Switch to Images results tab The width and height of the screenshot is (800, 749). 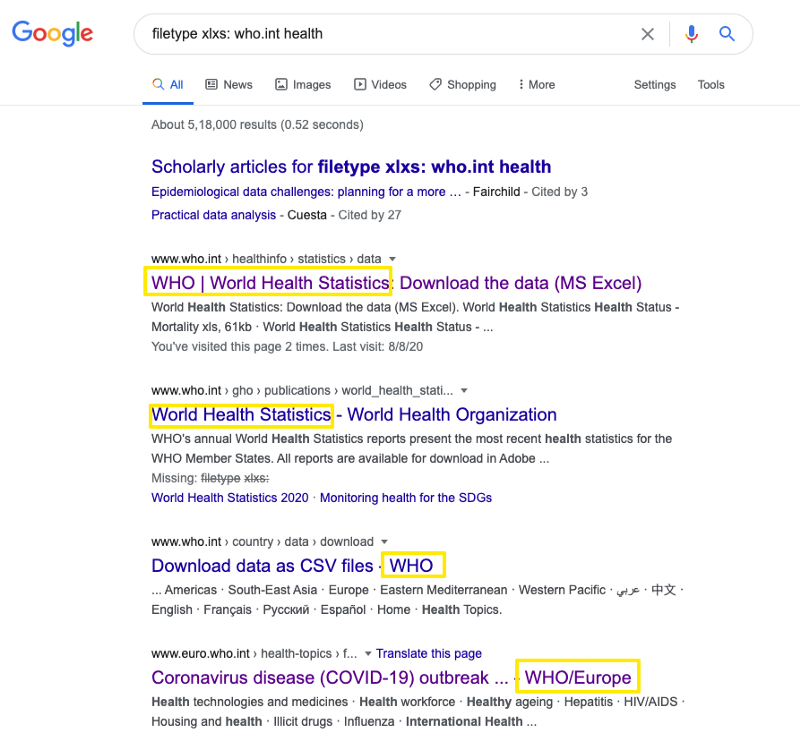[x=304, y=85]
